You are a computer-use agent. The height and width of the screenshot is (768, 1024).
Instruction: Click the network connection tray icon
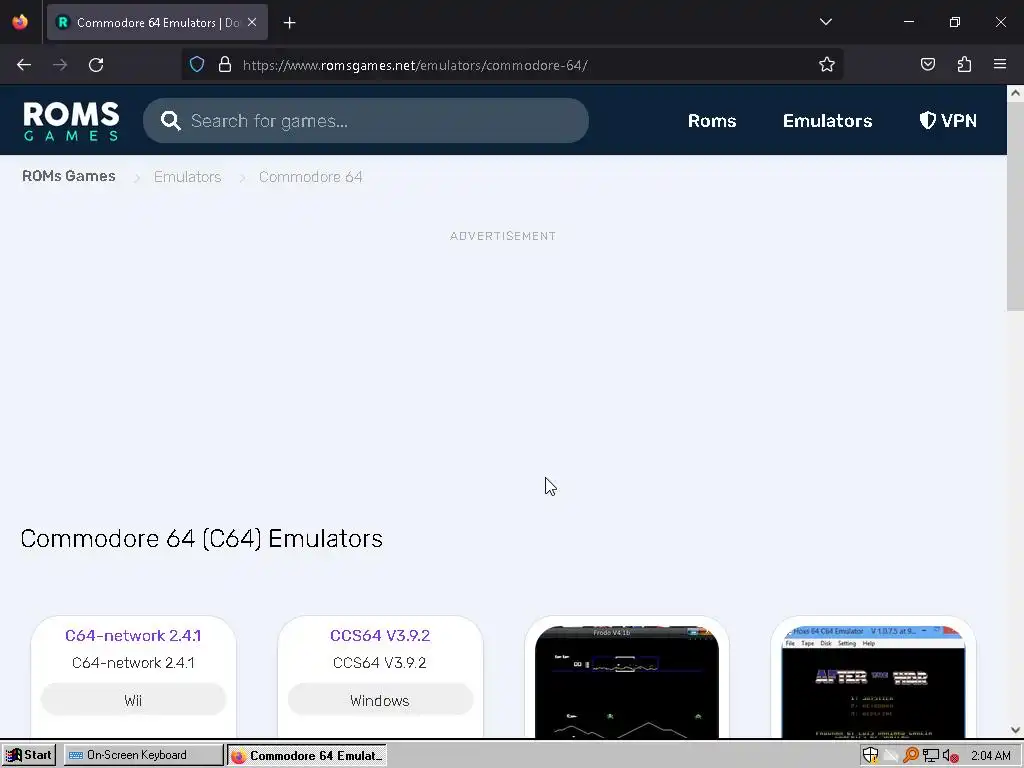tap(931, 756)
